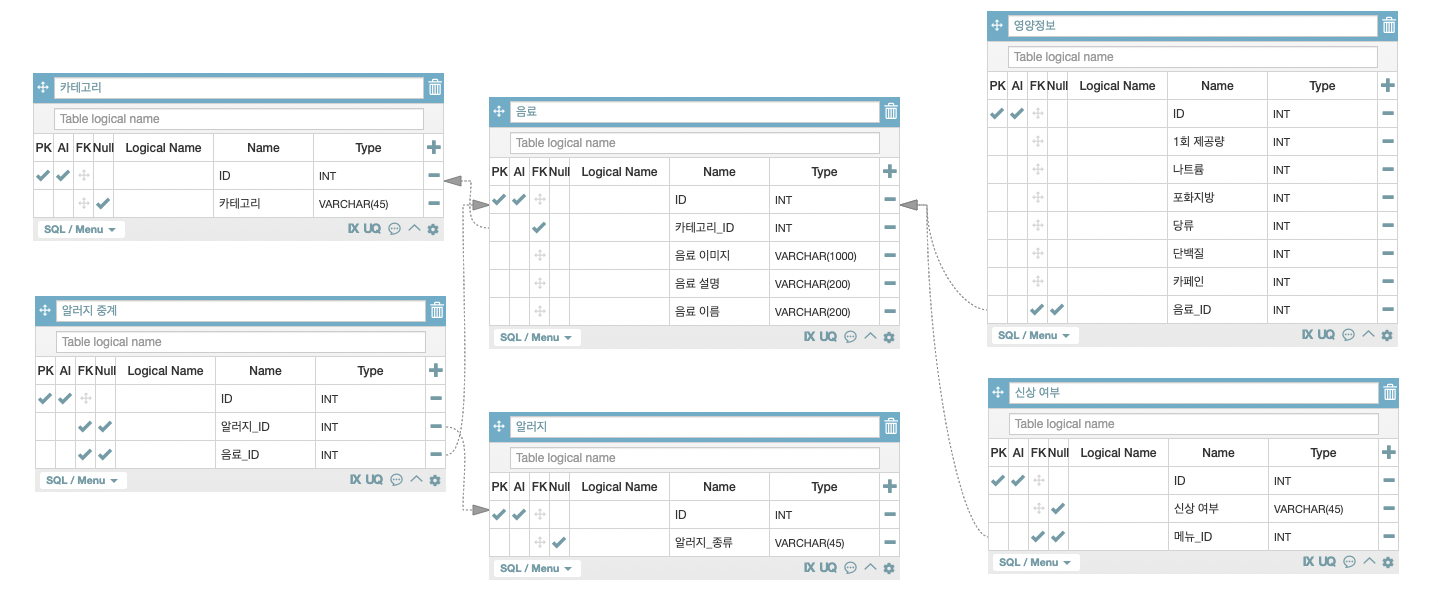Viewport: 1438px width, 603px height.
Task: Remove the 영양정보 table using its trash icon
Action: pos(1389,26)
